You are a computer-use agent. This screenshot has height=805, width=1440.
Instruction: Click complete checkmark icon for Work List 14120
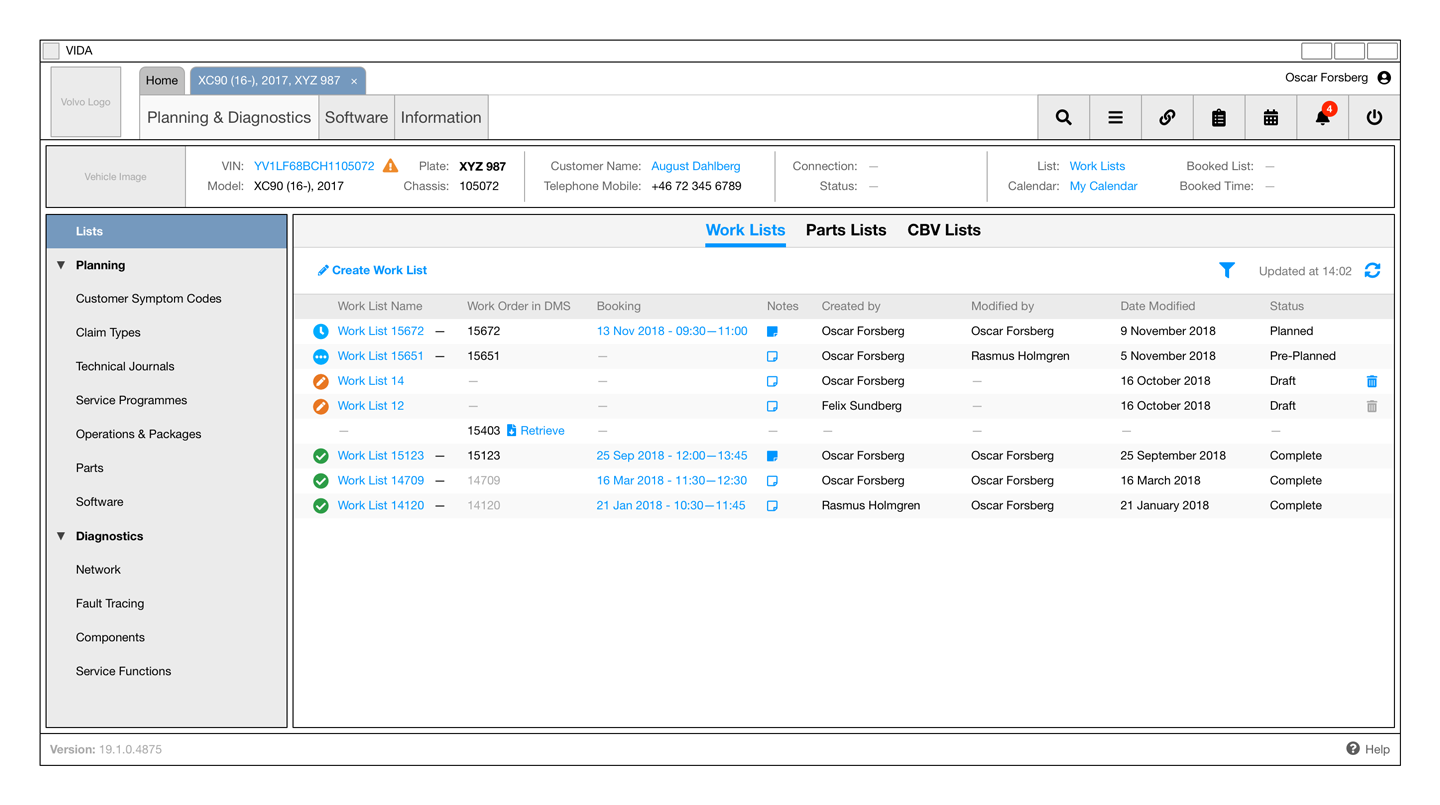321,506
